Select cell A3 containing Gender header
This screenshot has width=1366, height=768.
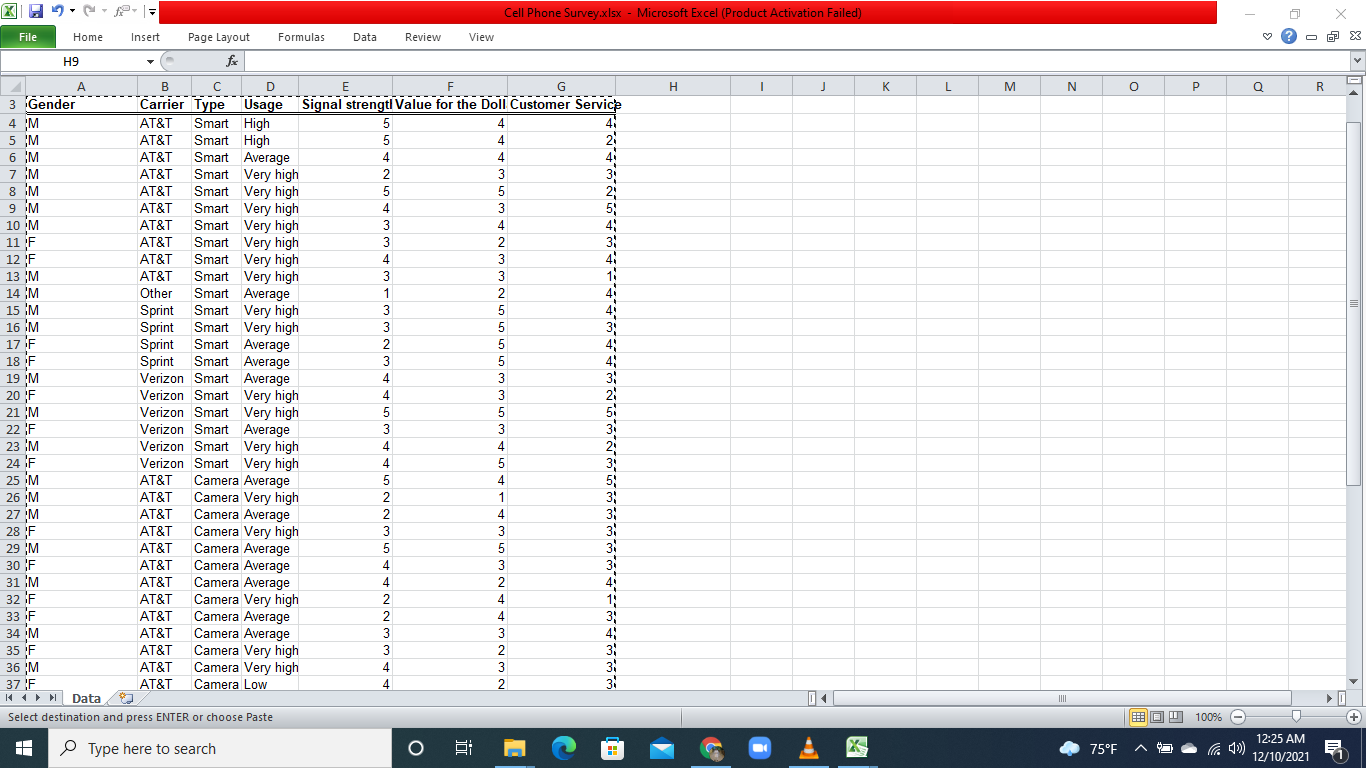[80, 104]
